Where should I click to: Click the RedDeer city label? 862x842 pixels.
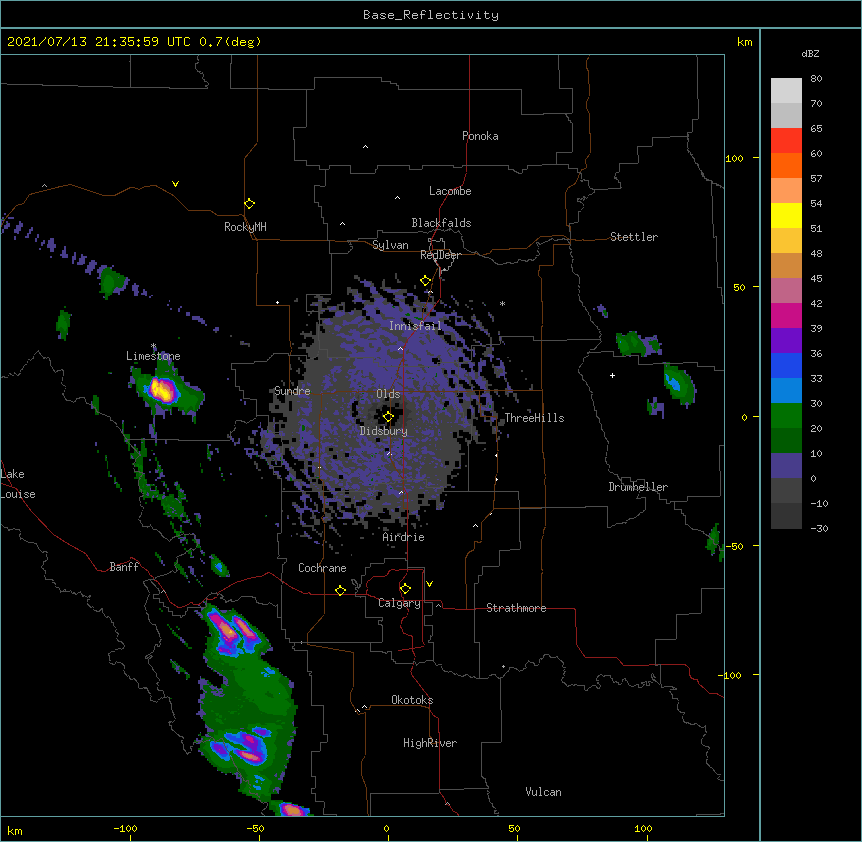coord(440,255)
